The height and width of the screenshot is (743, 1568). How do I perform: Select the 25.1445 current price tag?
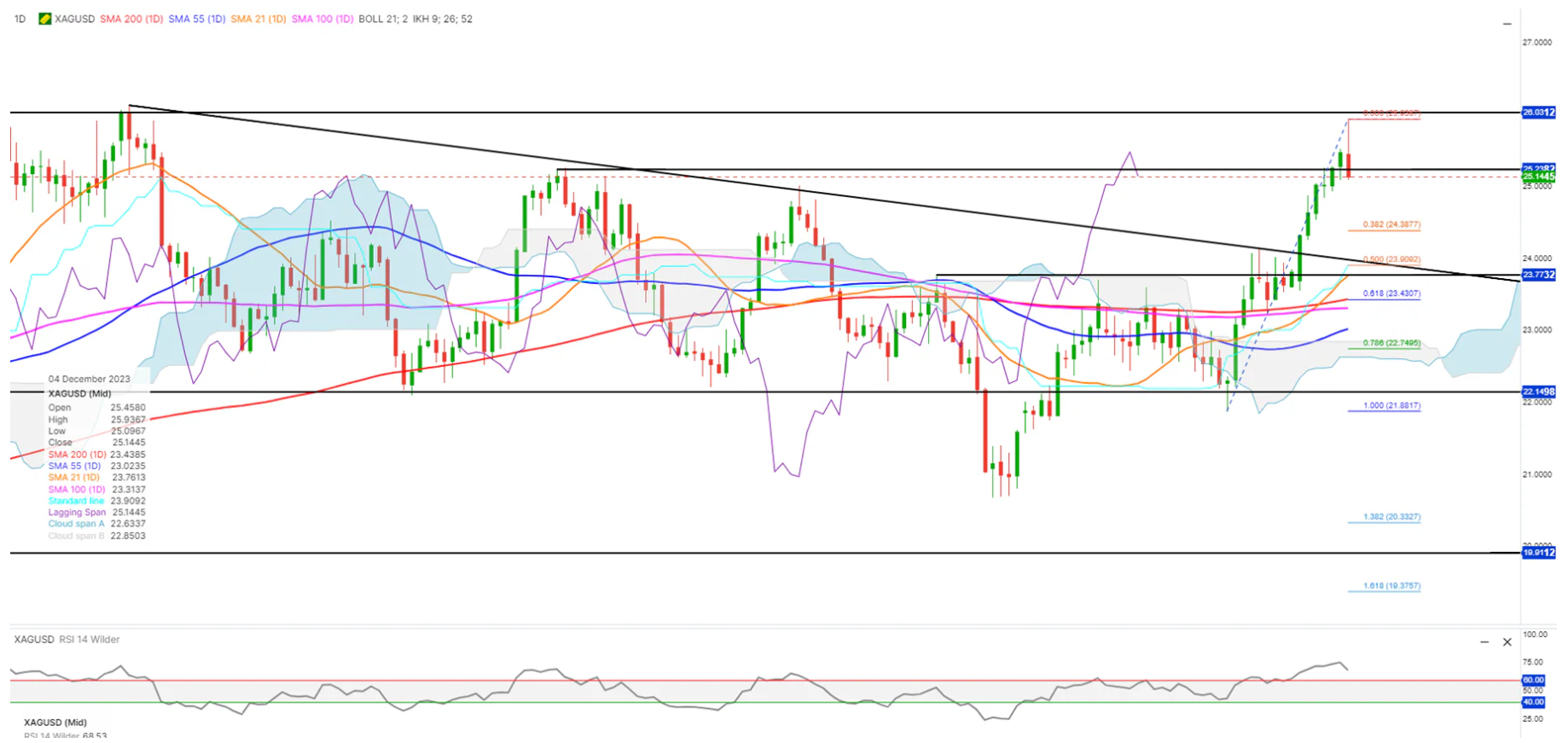tap(1539, 177)
